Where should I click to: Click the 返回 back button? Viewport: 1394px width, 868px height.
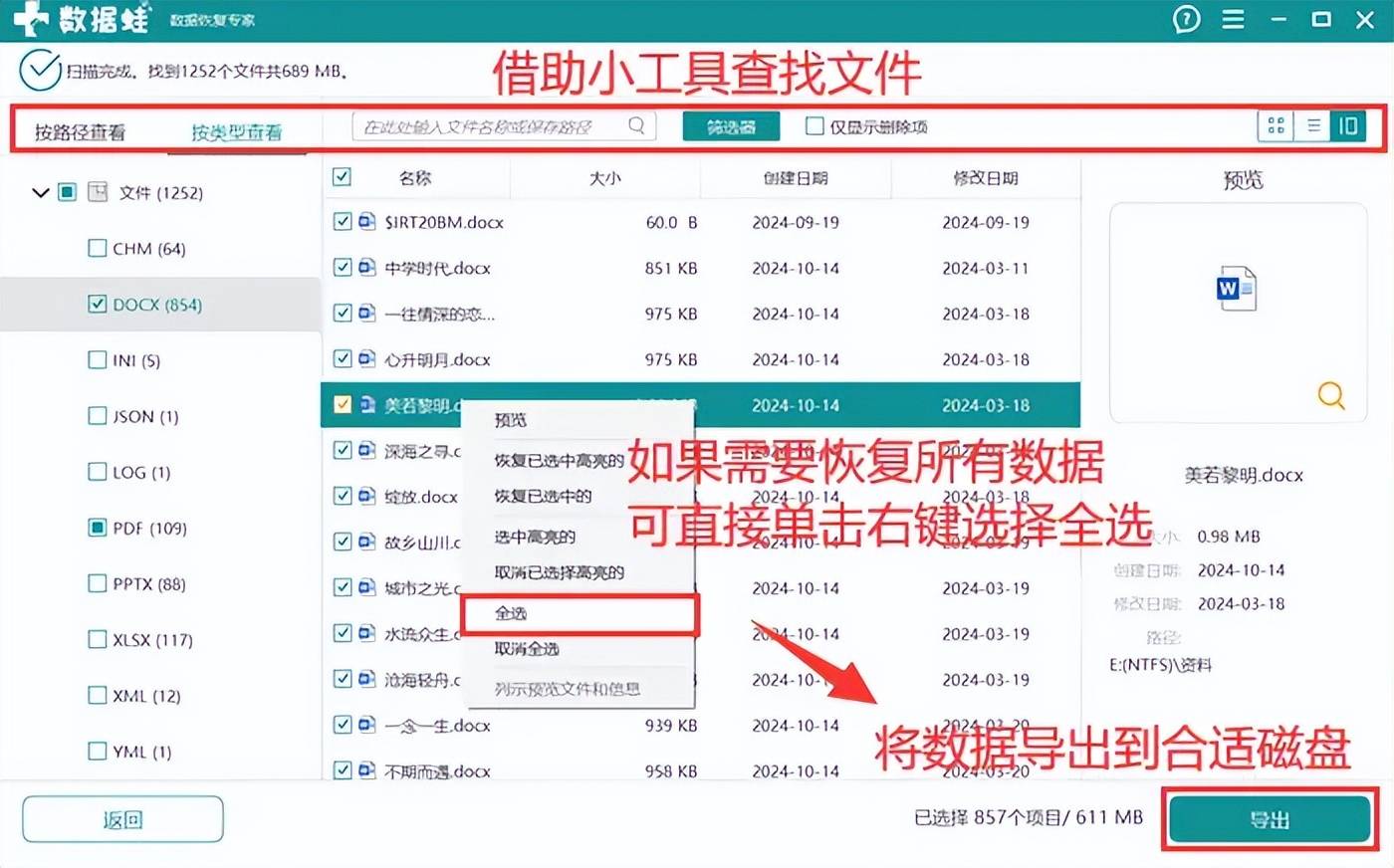[122, 820]
